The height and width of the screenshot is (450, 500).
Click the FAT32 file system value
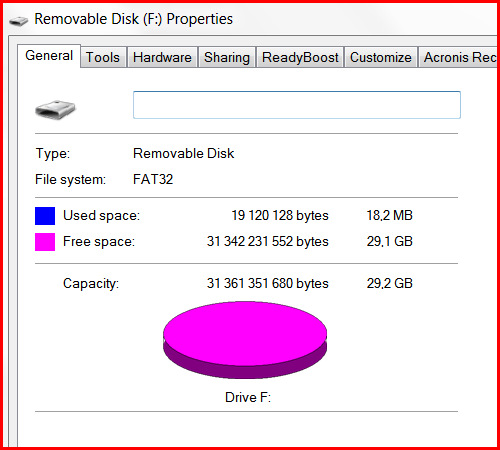pos(153,179)
